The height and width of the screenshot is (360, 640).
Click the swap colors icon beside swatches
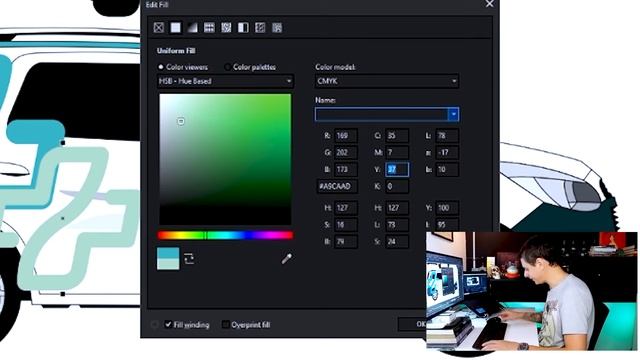(x=189, y=258)
